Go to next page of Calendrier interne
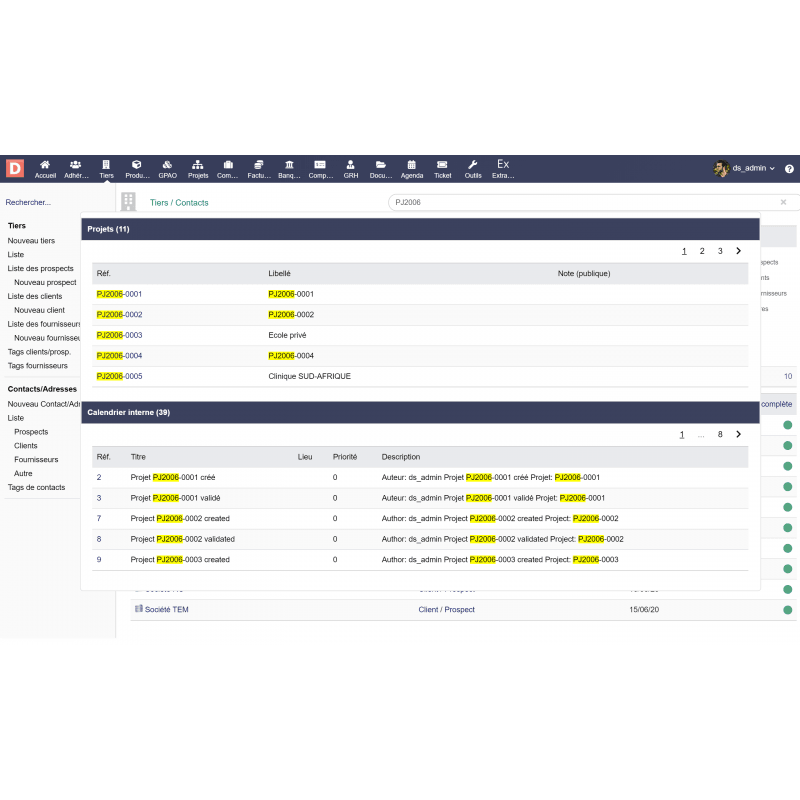The image size is (800, 800). click(x=738, y=434)
